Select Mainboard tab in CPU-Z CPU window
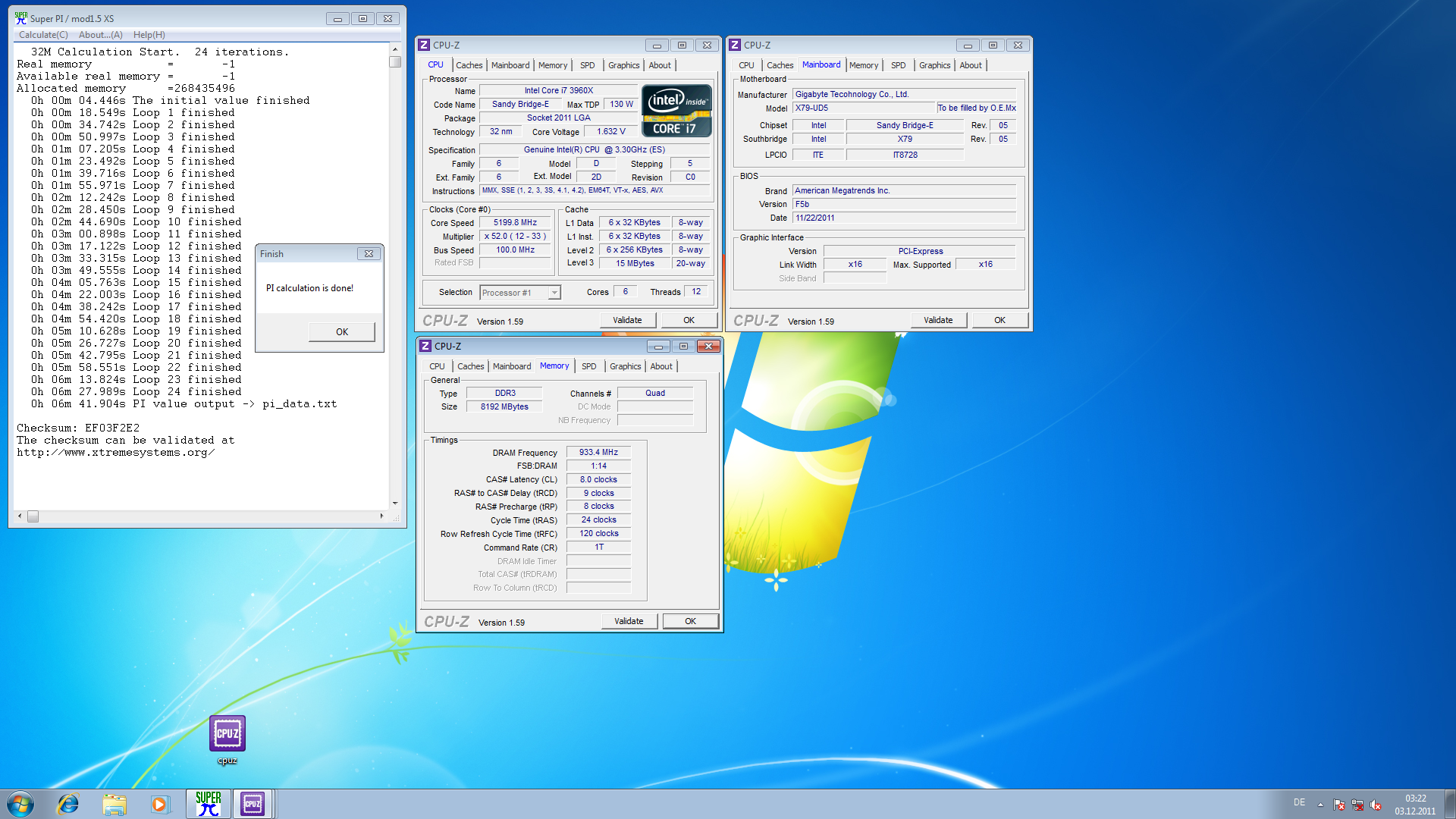This screenshot has width=1456, height=819. pyautogui.click(x=510, y=65)
